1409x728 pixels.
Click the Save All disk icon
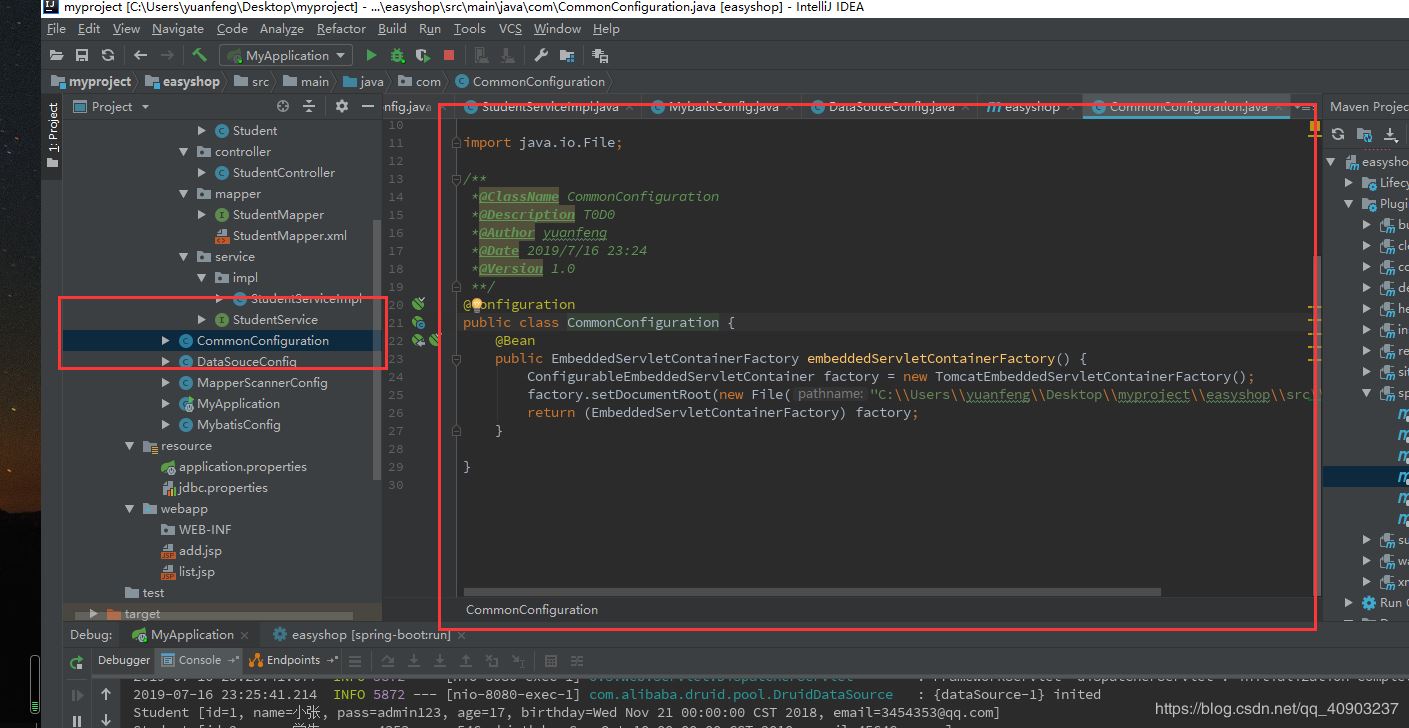pos(82,56)
